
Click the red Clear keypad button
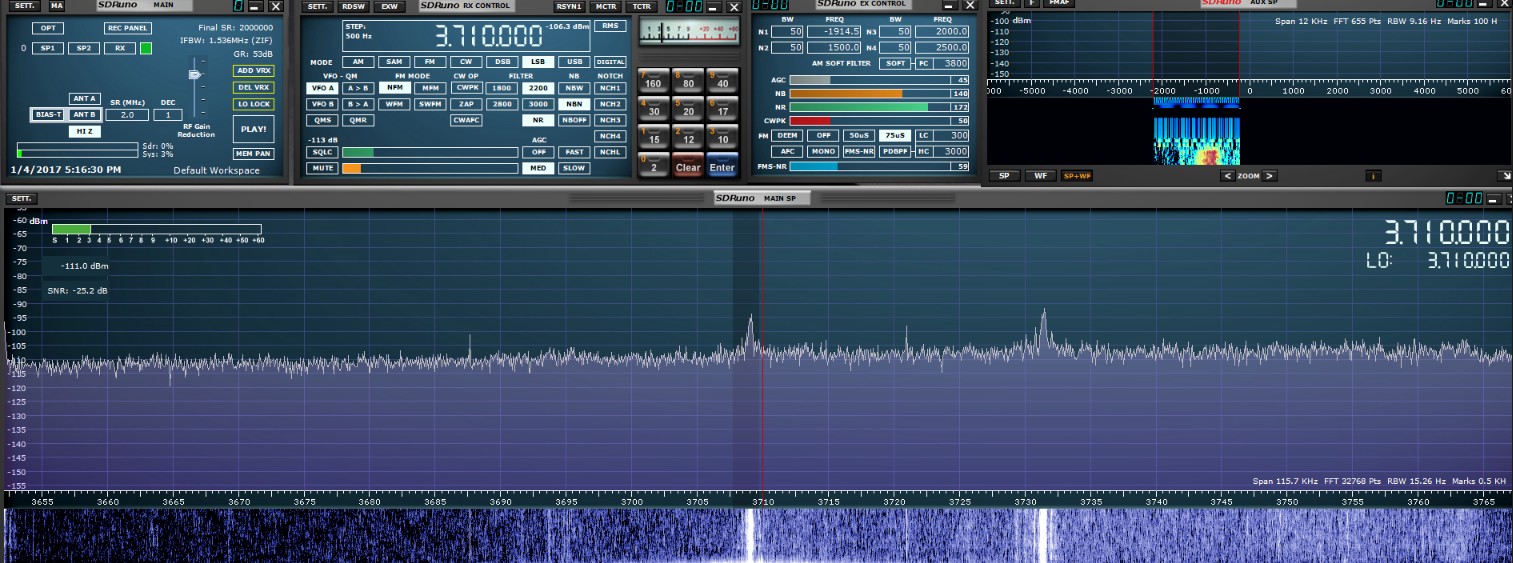687,165
